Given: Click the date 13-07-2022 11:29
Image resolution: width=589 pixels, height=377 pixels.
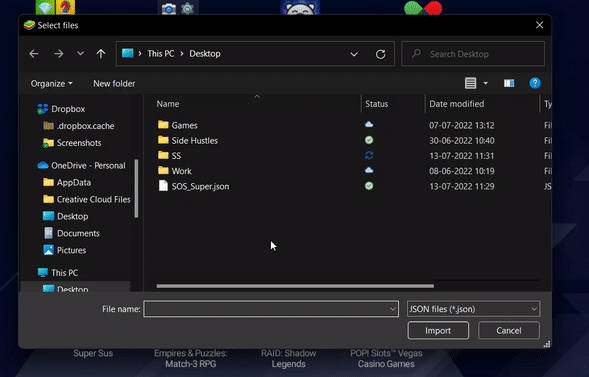Looking at the screenshot, I should coord(462,187).
